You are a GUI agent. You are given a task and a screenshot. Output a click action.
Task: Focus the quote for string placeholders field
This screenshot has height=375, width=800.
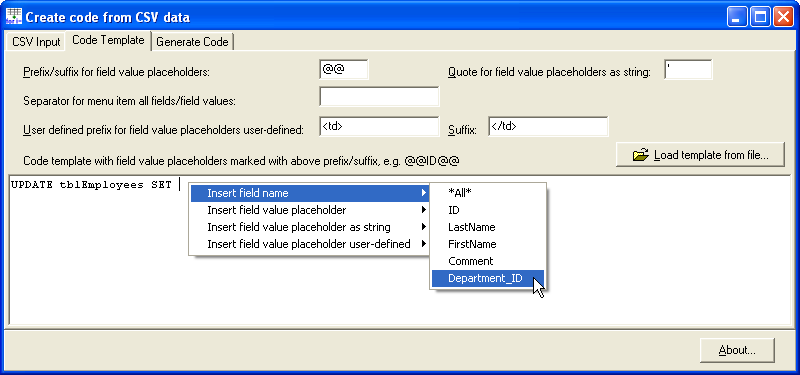[688, 69]
